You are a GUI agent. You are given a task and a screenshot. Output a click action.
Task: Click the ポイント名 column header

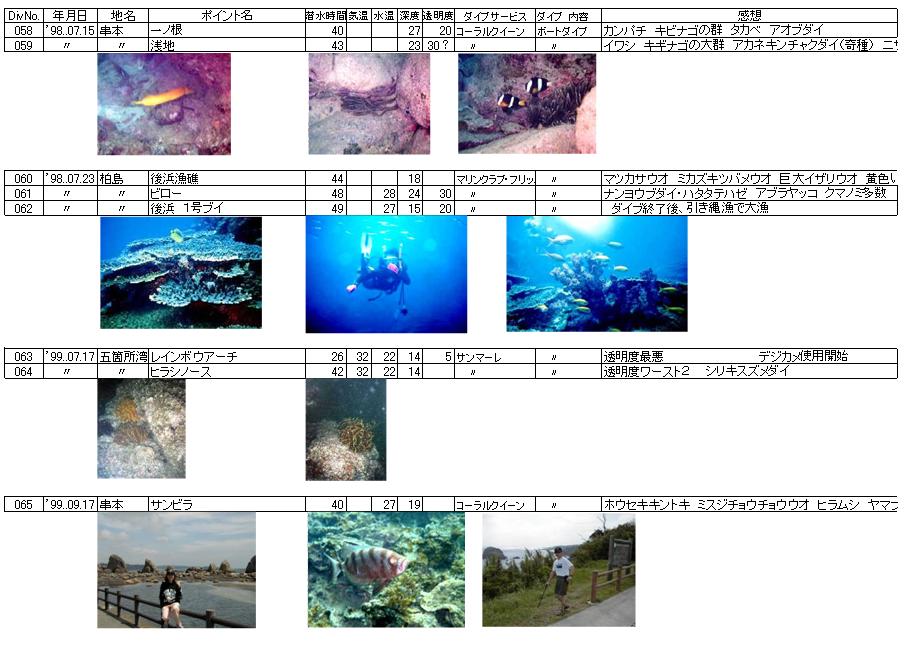click(226, 17)
